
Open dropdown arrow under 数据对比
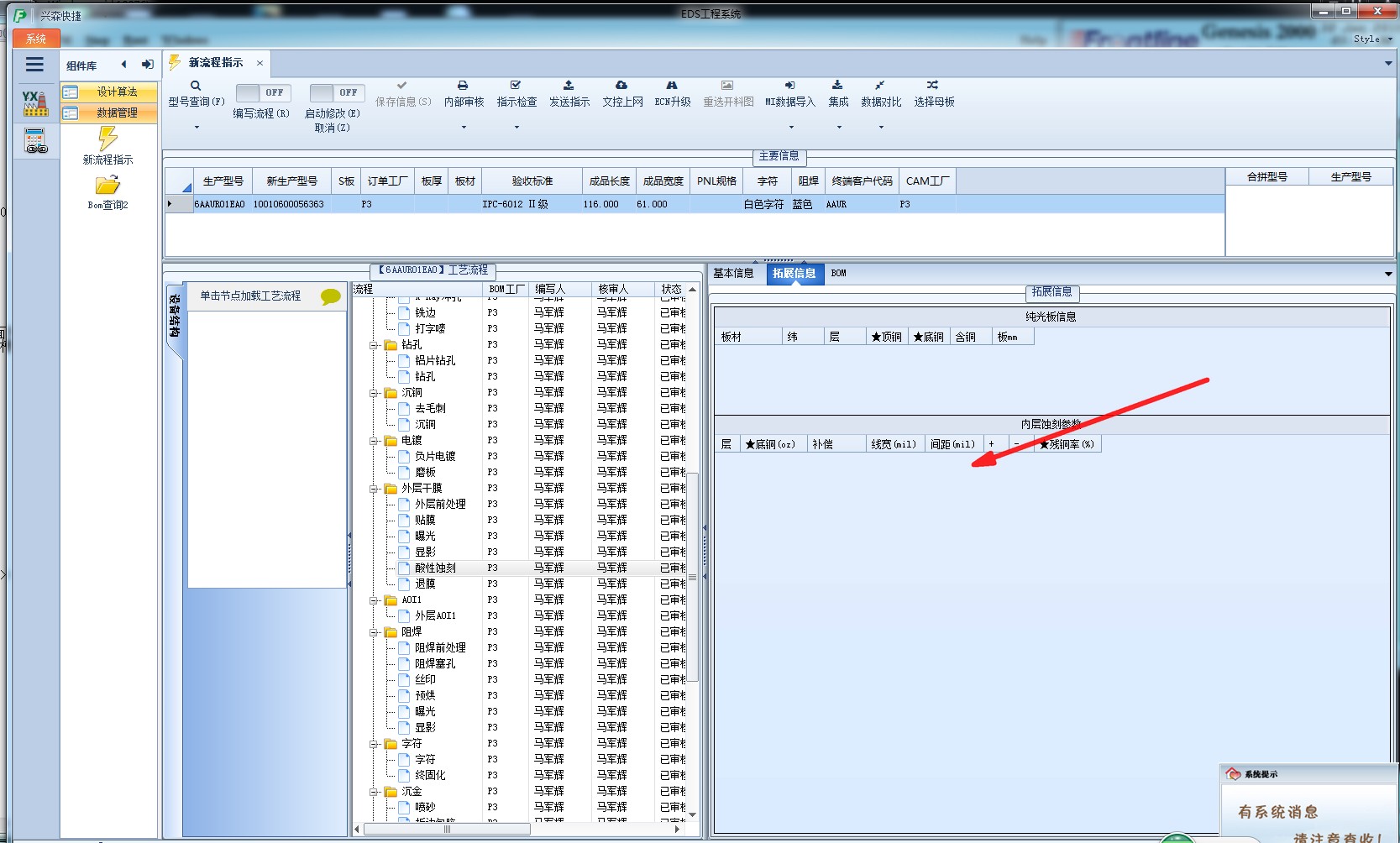click(881, 128)
